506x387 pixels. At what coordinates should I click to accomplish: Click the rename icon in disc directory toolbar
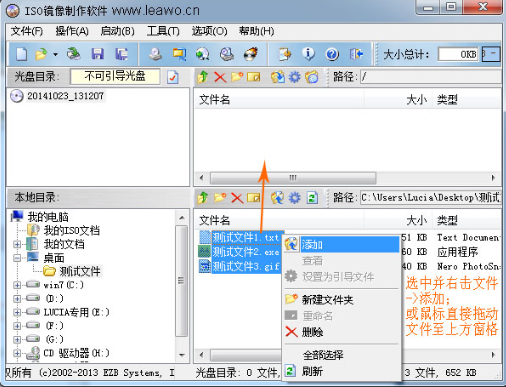[x=254, y=77]
